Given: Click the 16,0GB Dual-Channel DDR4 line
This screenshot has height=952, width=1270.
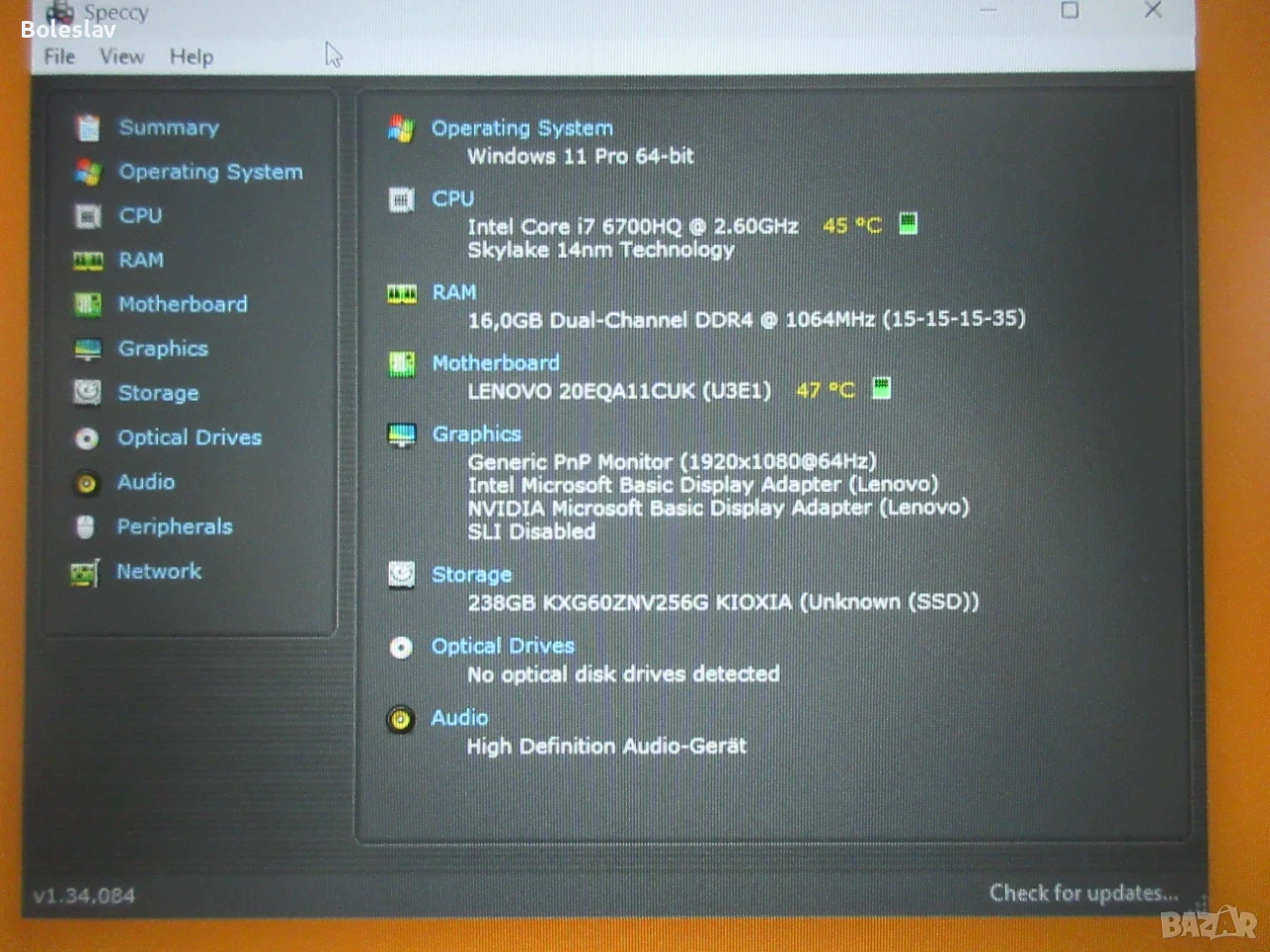Looking at the screenshot, I should tap(747, 319).
